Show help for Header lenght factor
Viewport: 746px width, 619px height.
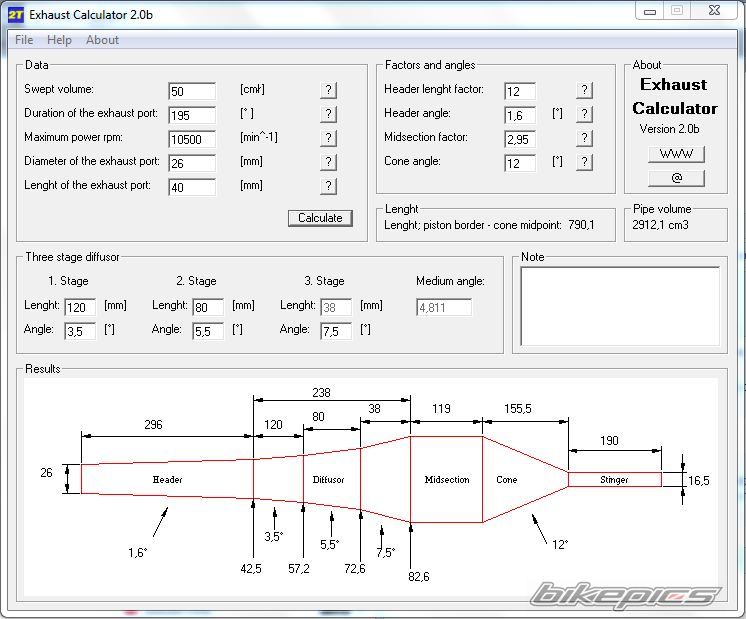(584, 90)
